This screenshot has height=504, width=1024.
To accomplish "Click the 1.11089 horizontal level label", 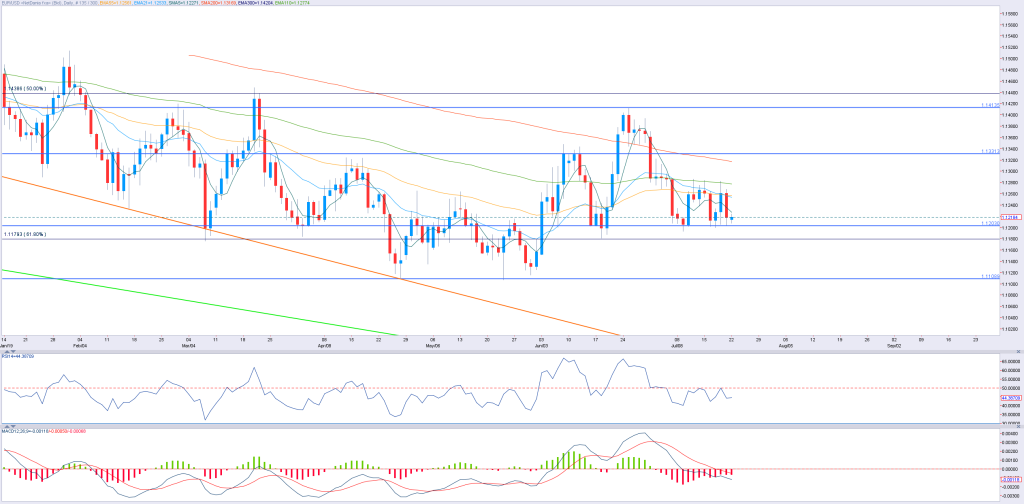I will point(989,276).
